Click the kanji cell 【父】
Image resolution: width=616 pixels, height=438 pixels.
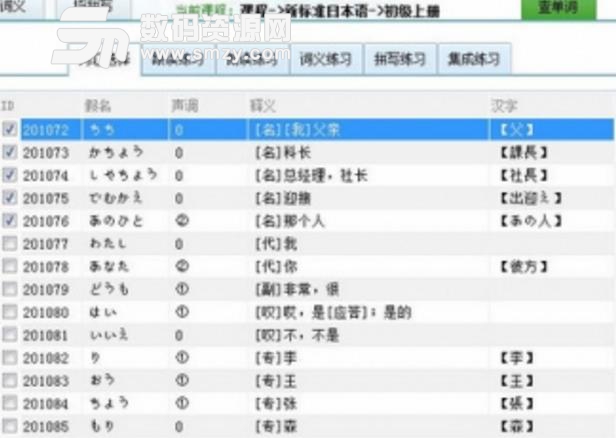[517, 130]
